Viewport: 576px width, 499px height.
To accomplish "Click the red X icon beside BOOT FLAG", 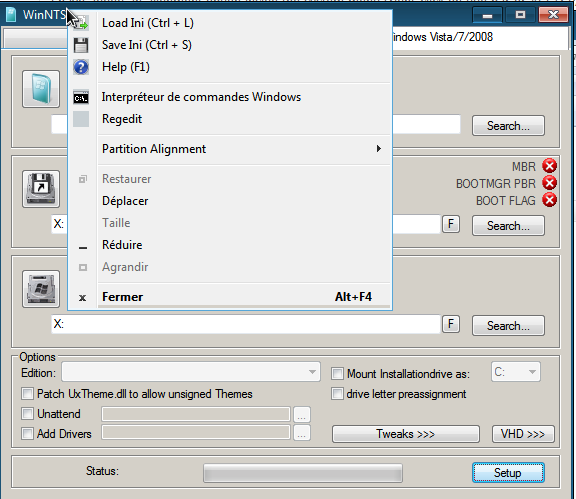I will pos(550,200).
